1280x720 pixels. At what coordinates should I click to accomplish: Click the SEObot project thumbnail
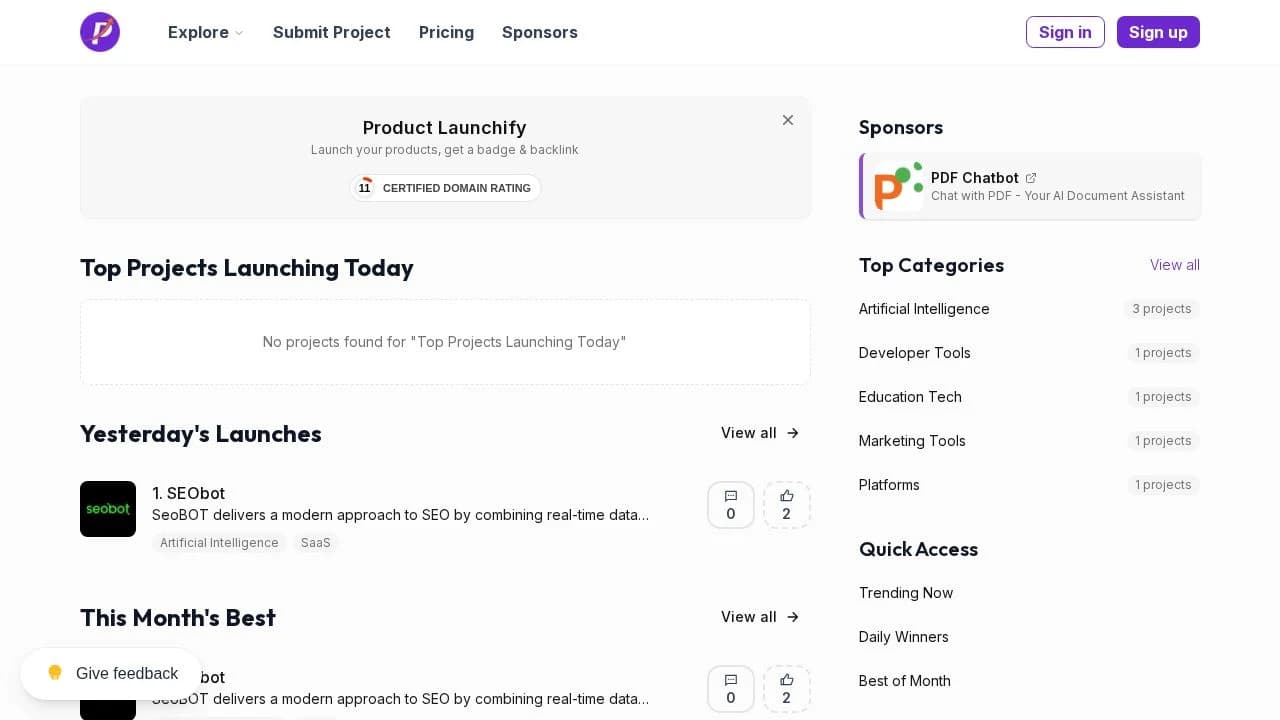pyautogui.click(x=108, y=509)
